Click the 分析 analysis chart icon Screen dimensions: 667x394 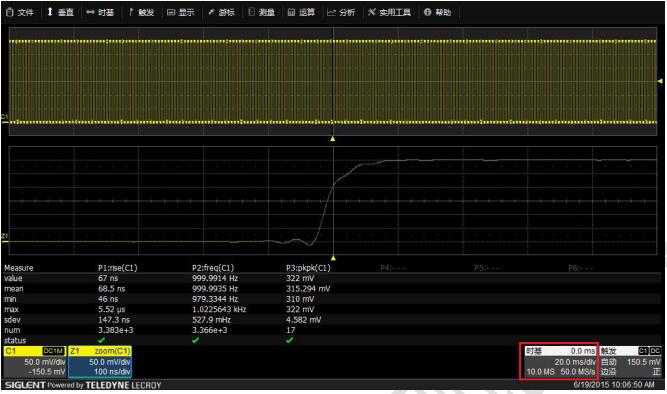point(331,12)
